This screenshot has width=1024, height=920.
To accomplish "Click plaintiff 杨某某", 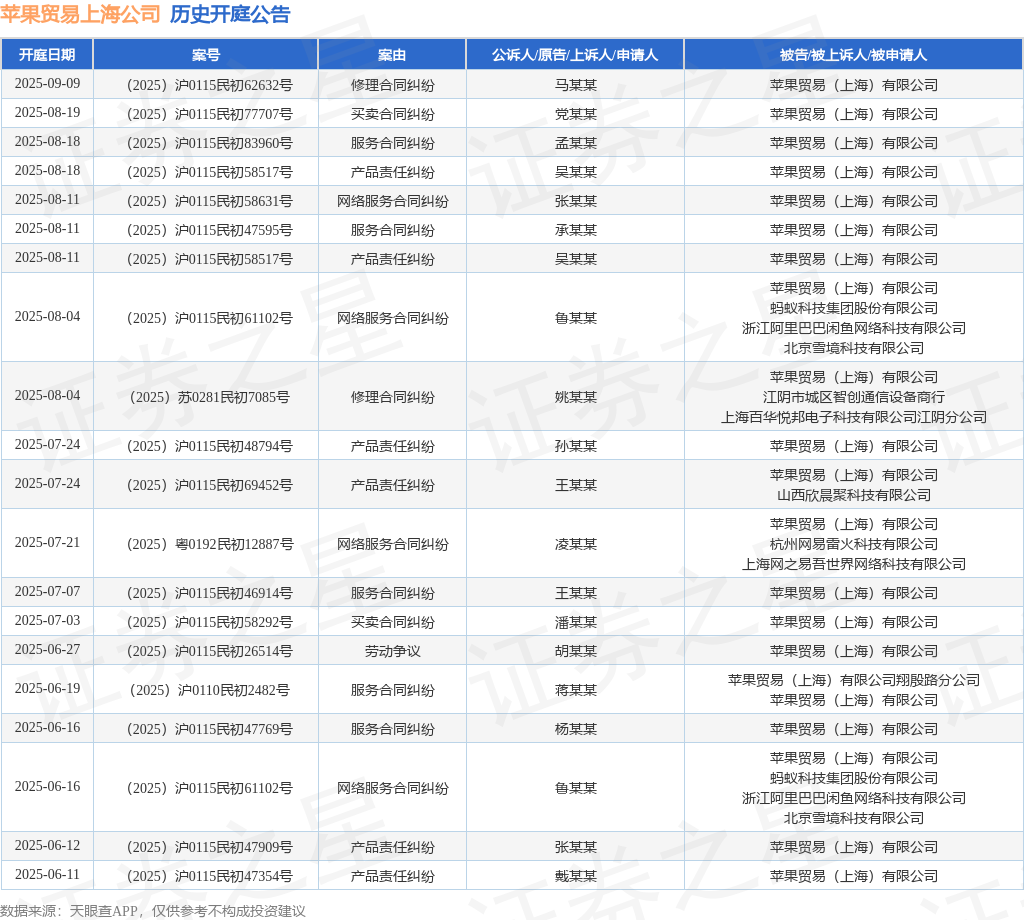I will 575,729.
